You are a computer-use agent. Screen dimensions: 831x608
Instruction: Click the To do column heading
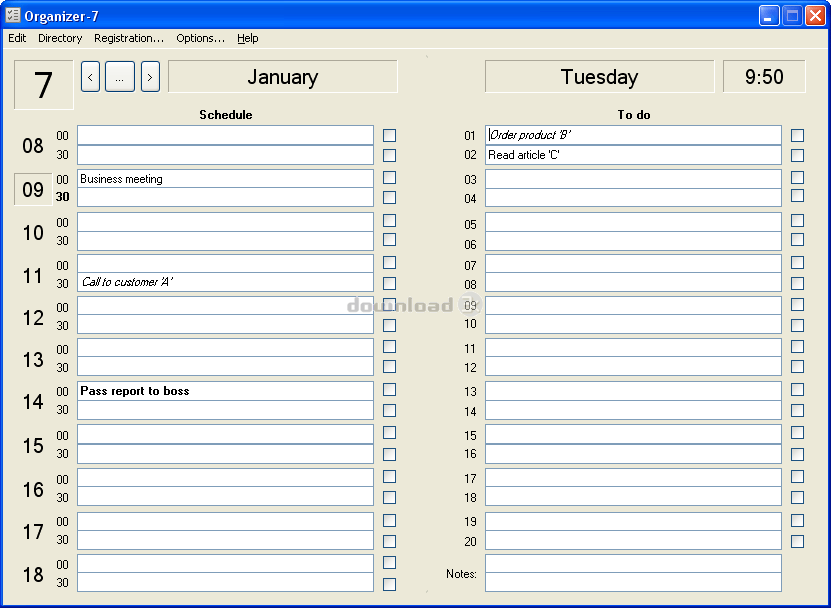[634, 114]
